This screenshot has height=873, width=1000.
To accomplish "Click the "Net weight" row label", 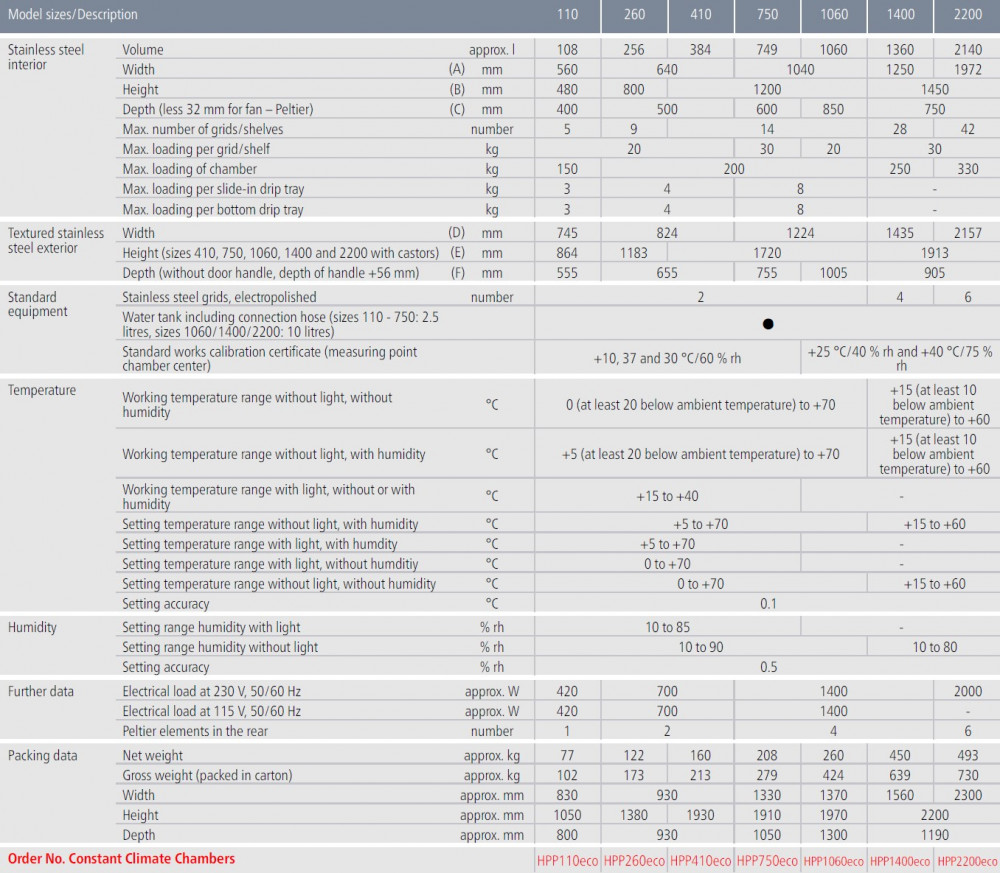I will (x=152, y=756).
